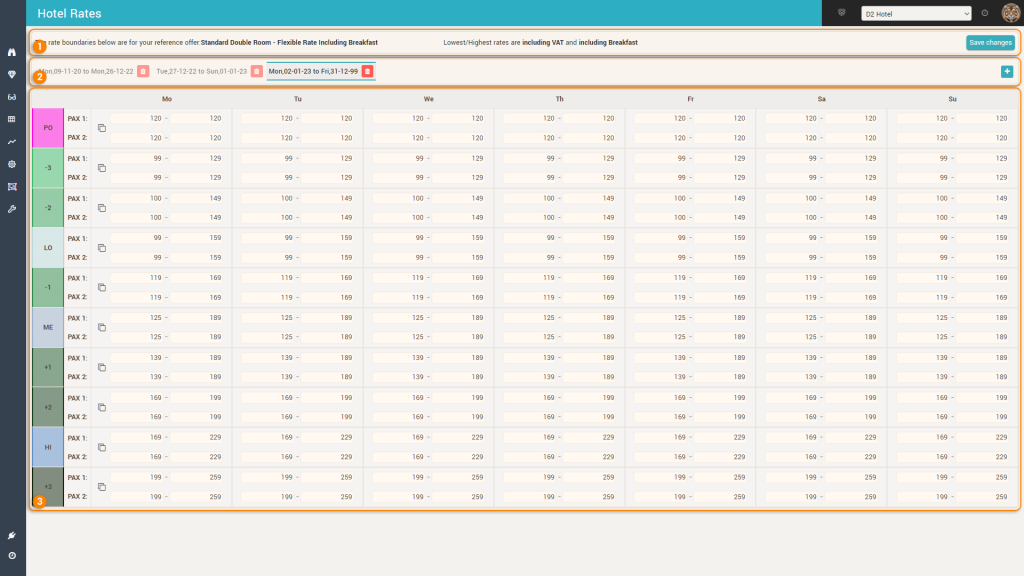1024x576 pixels.
Task: Copy rates for the HI row
Action: (102, 447)
